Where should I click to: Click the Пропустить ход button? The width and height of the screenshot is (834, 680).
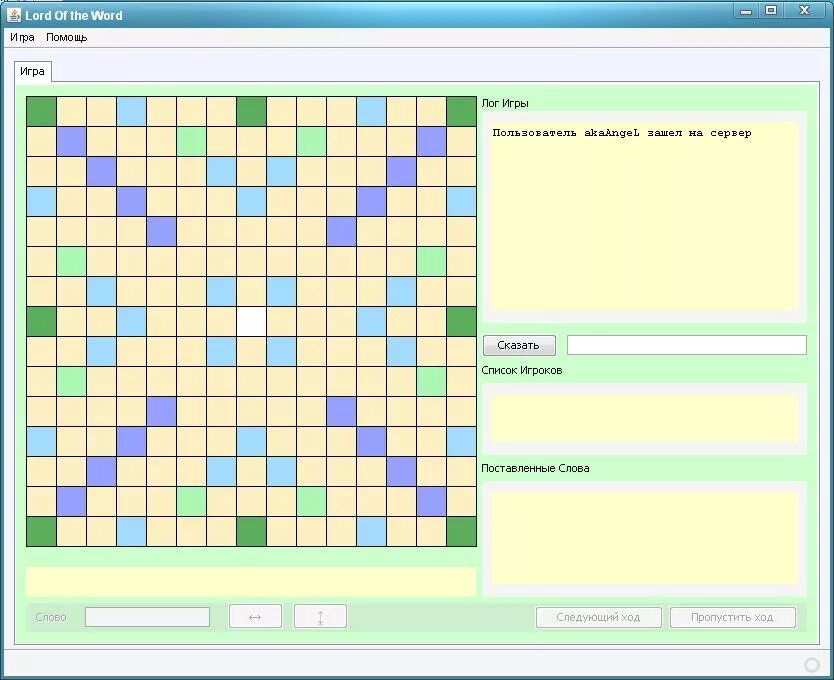tap(732, 617)
